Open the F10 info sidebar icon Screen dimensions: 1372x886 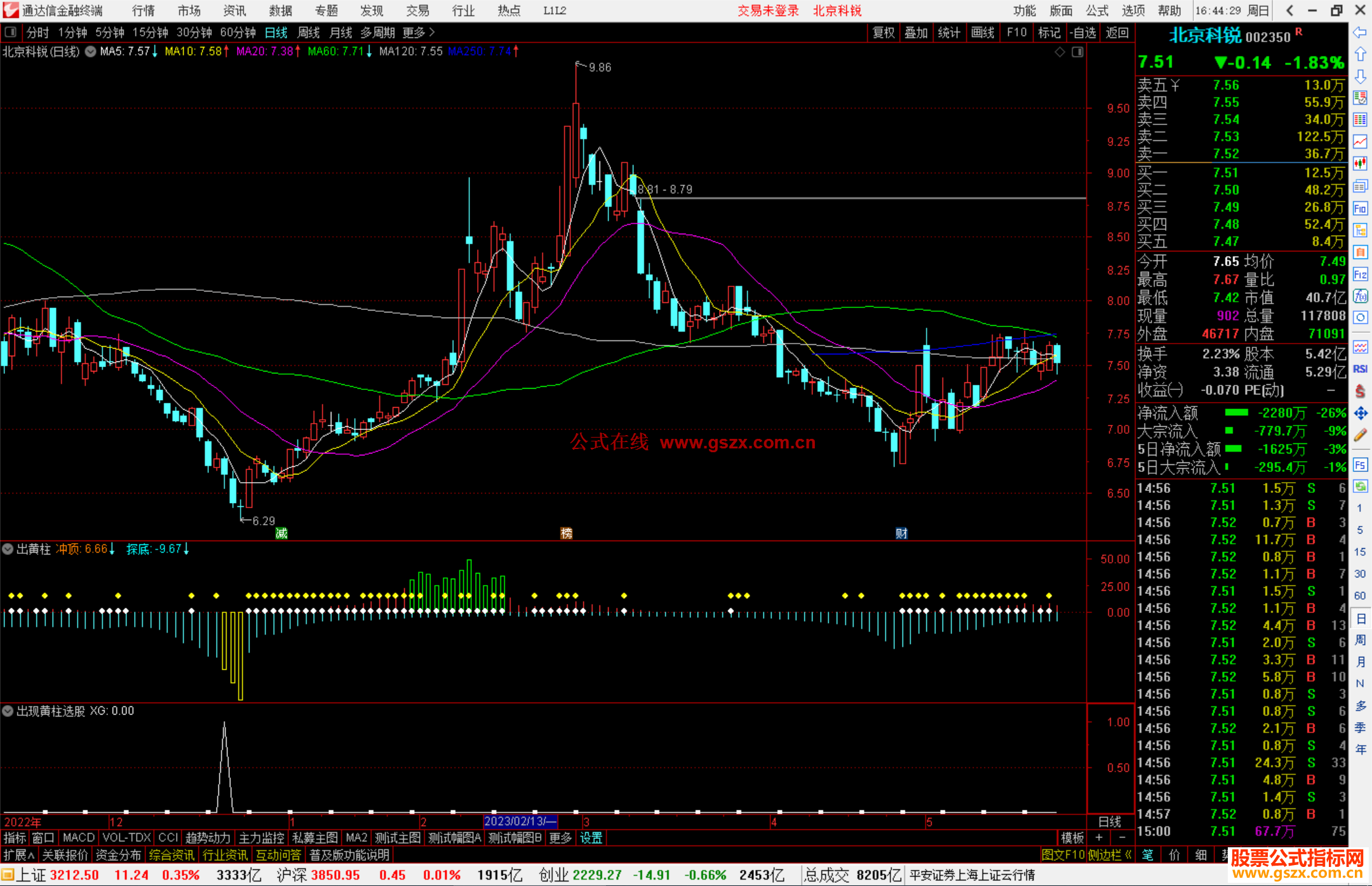coord(1360,208)
